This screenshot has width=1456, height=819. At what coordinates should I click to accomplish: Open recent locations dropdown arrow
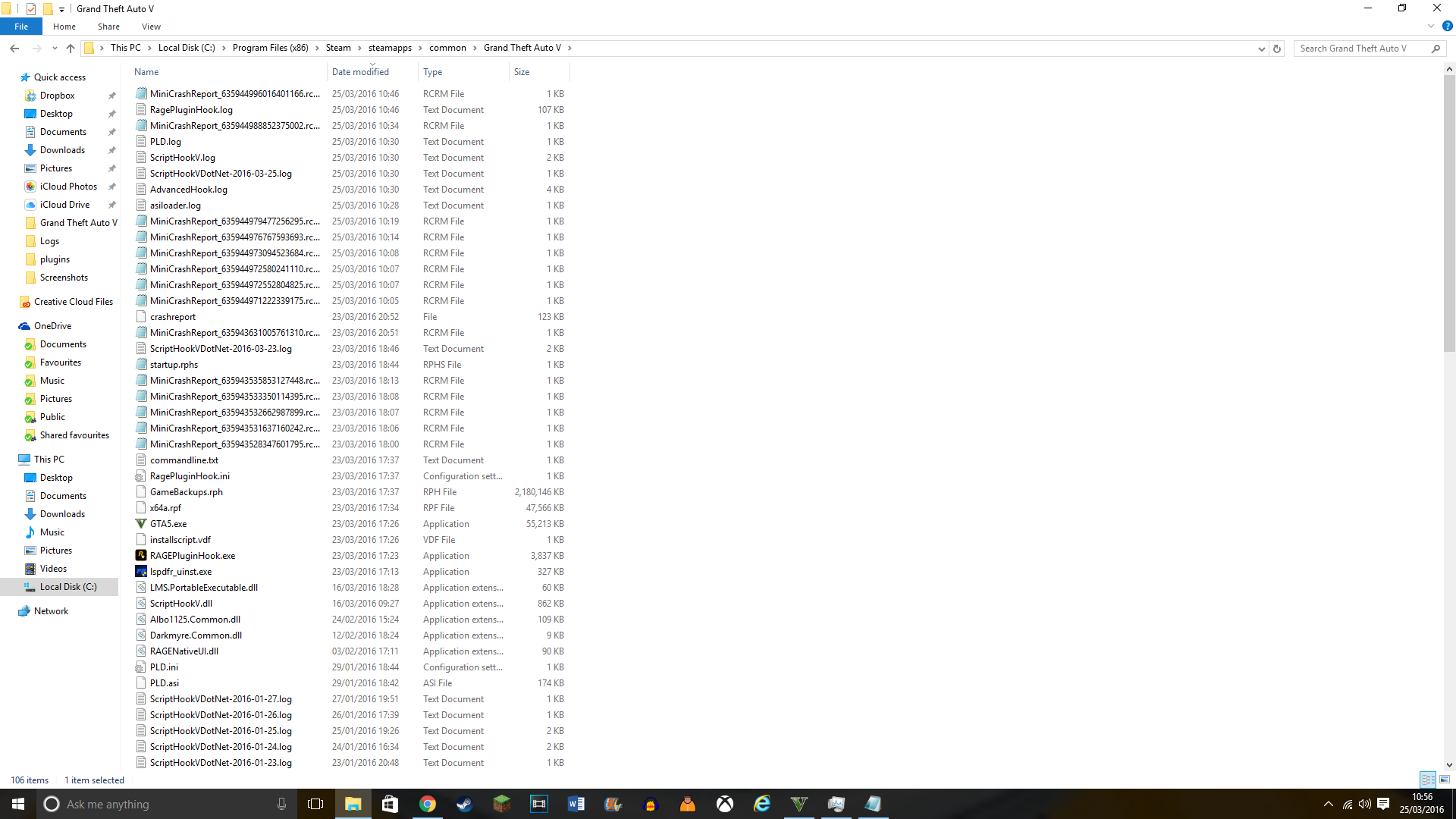point(55,49)
